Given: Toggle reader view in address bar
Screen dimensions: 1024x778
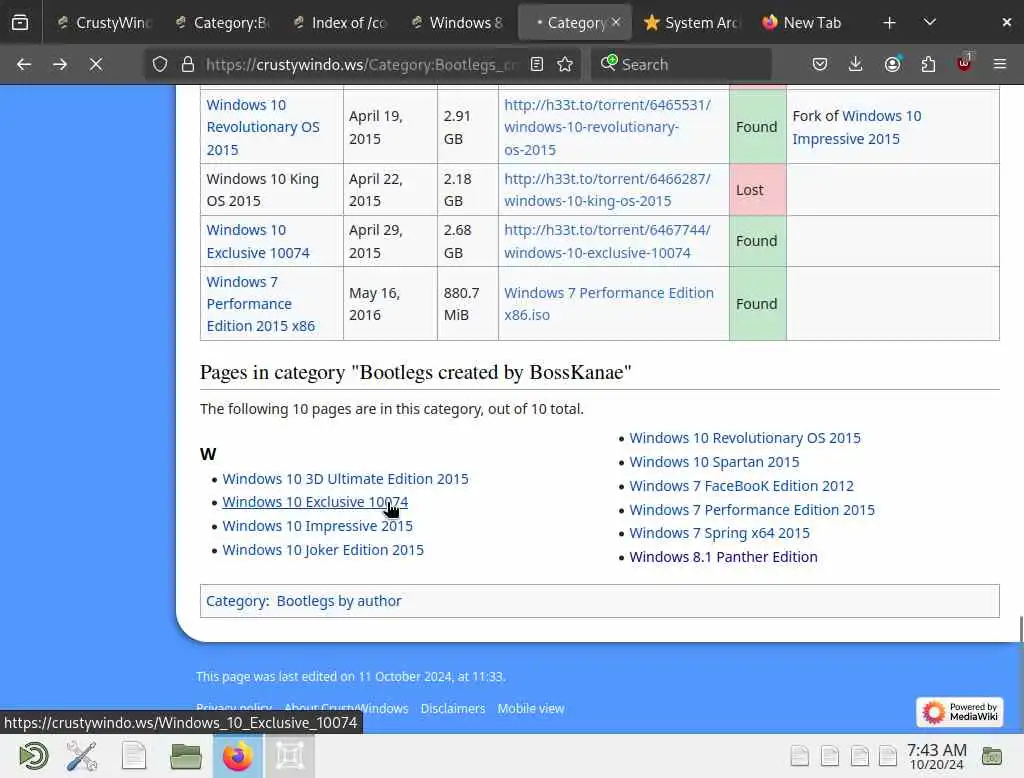Looking at the screenshot, I should point(537,64).
